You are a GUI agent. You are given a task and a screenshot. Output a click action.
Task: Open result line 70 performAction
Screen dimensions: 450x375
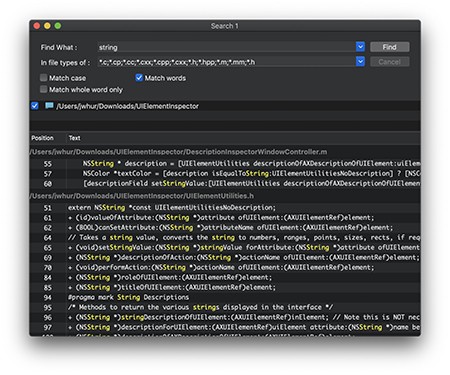pos(225,268)
